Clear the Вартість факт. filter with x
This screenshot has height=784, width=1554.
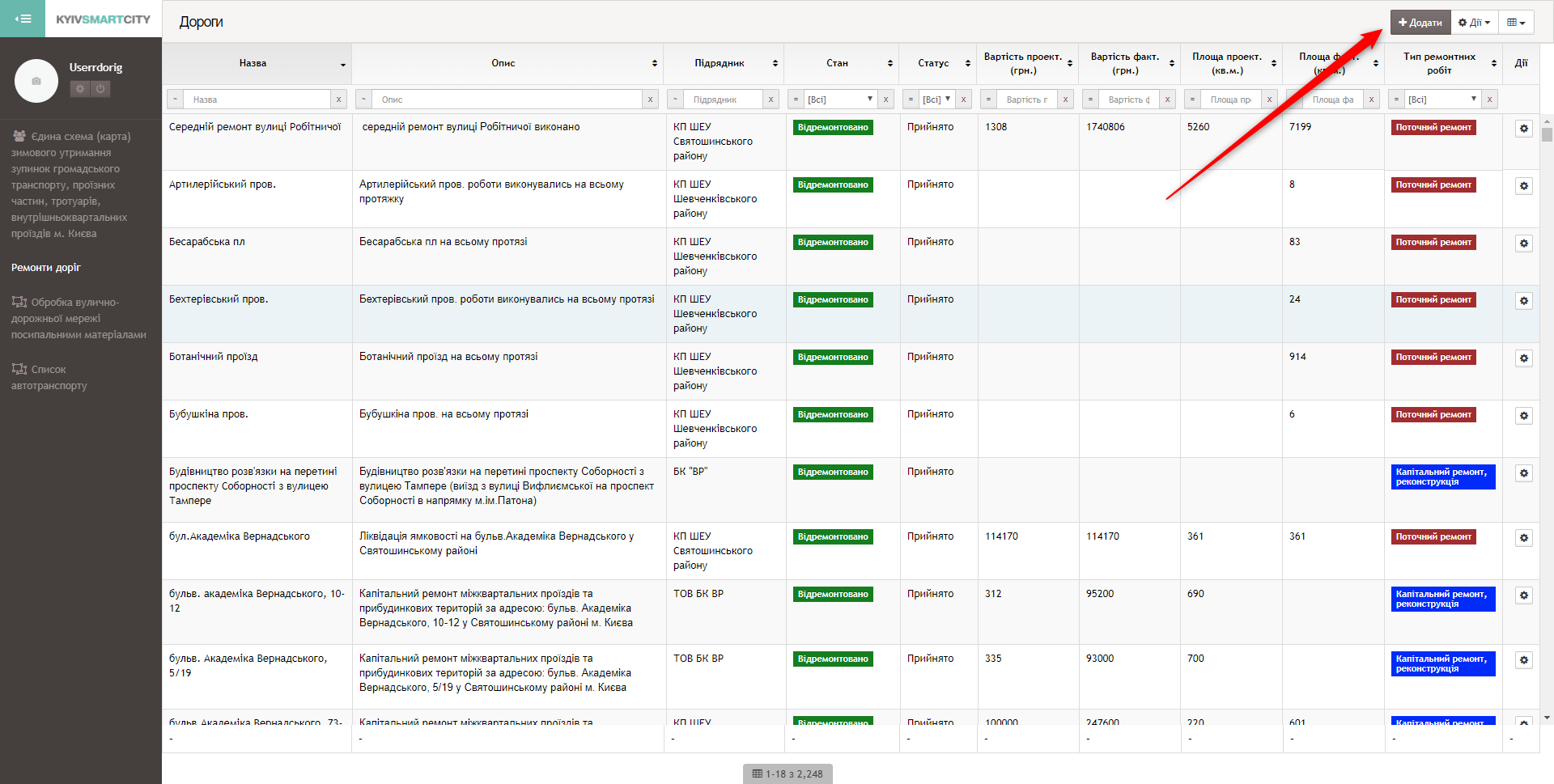(1167, 100)
